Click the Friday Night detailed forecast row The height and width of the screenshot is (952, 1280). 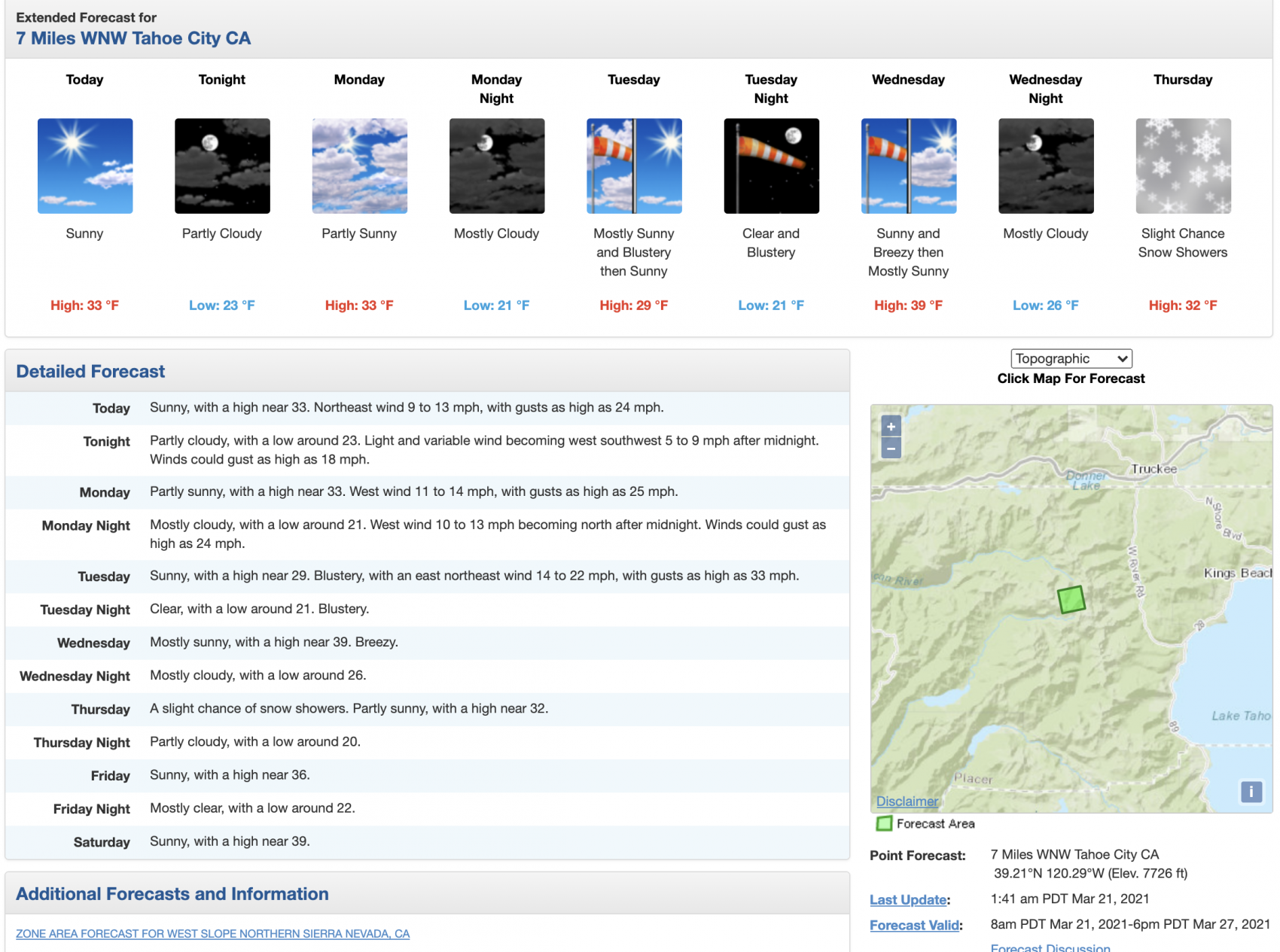pos(428,808)
